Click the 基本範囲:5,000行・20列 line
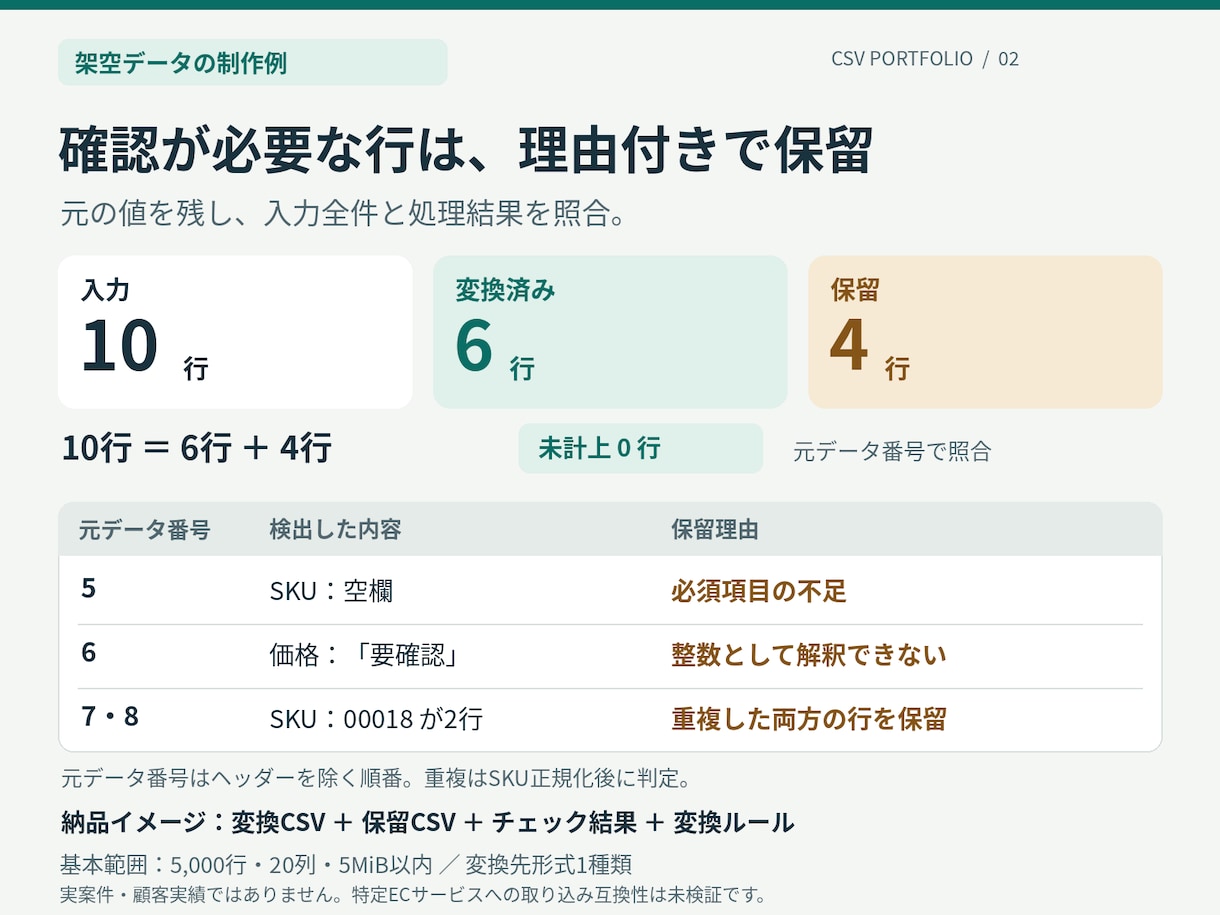Viewport: 1220px width, 915px height. pyautogui.click(x=346, y=864)
